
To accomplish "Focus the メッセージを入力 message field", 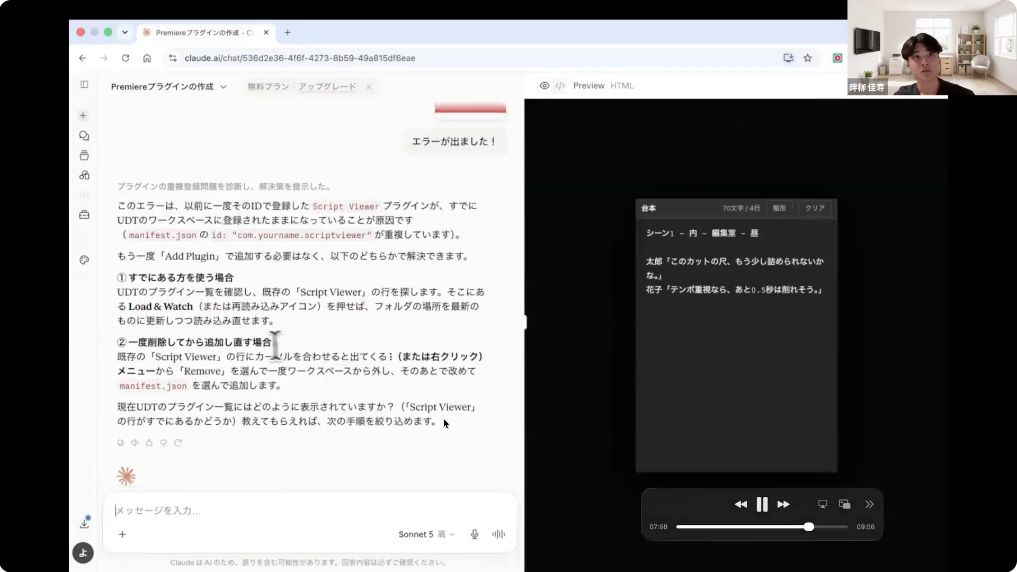I will pos(309,510).
